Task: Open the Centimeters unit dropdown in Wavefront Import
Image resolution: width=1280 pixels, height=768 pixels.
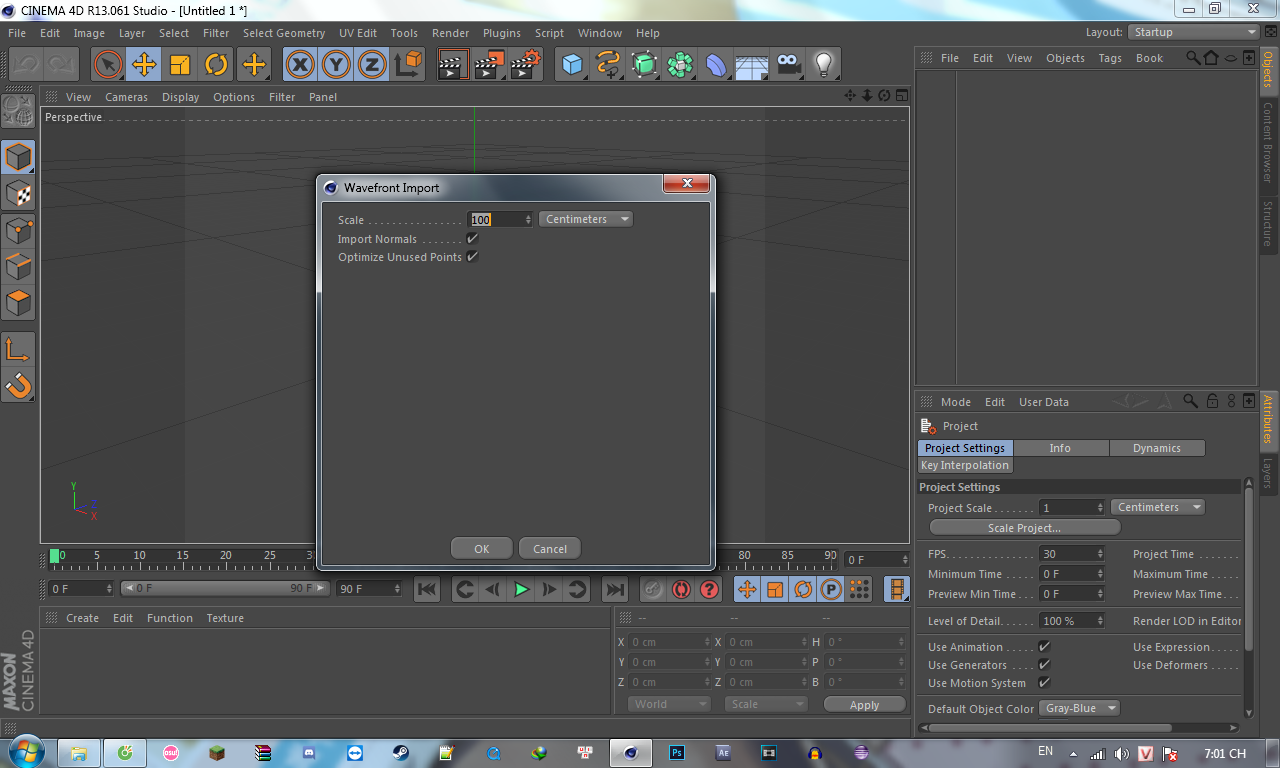Action: 586,219
